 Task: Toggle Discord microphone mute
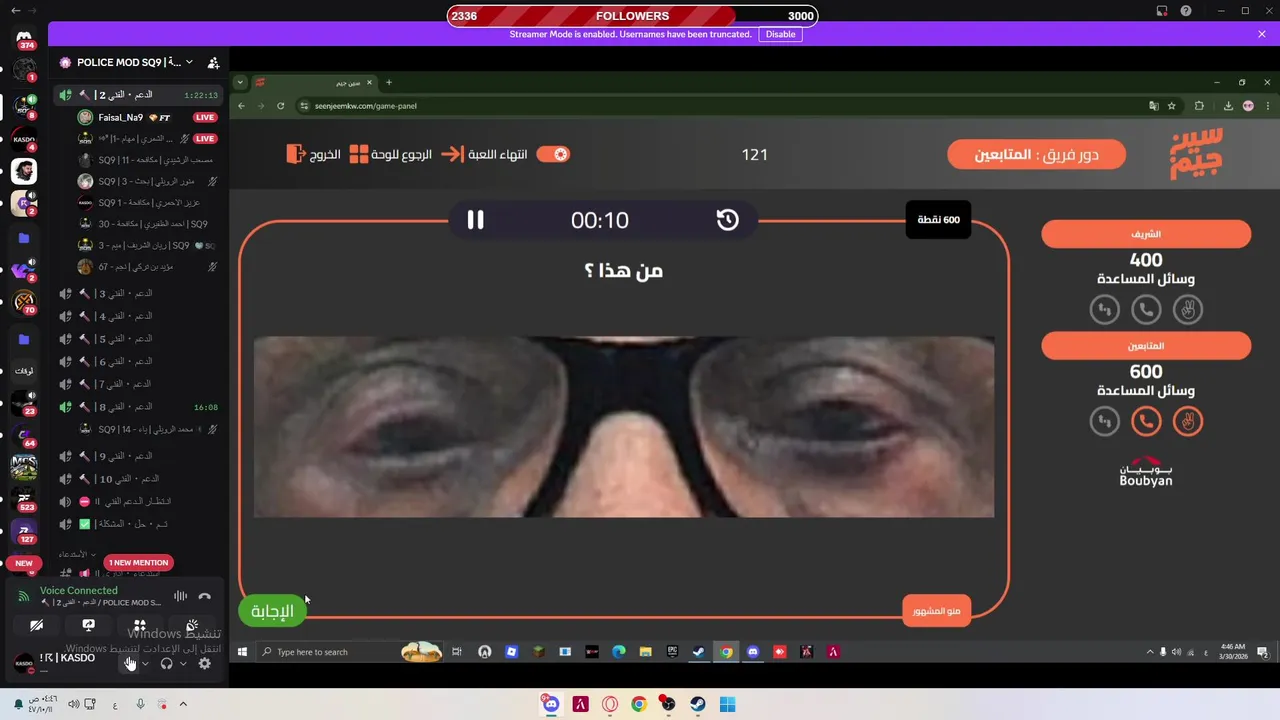129,663
